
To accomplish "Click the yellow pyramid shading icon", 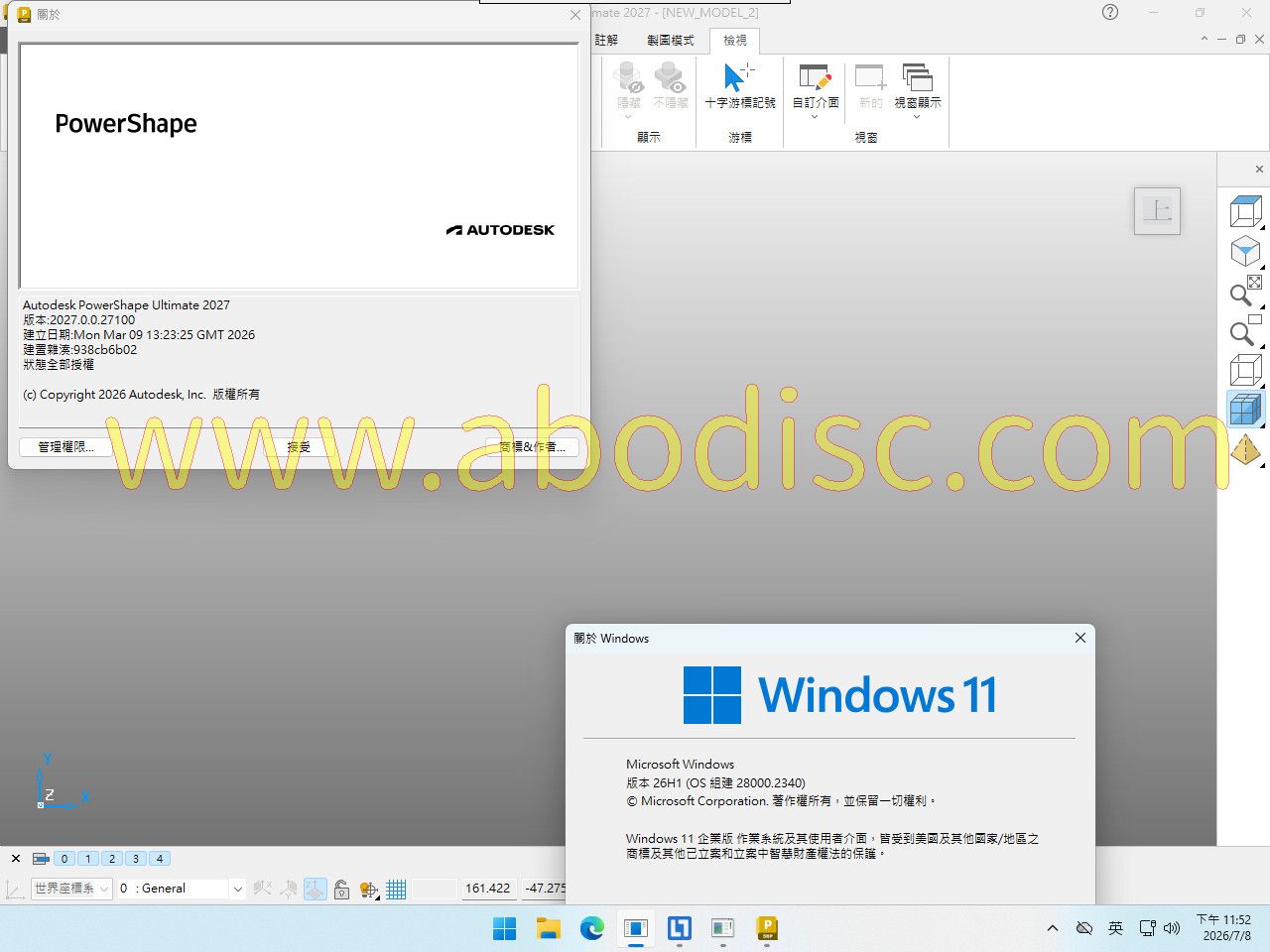I will 1245,449.
